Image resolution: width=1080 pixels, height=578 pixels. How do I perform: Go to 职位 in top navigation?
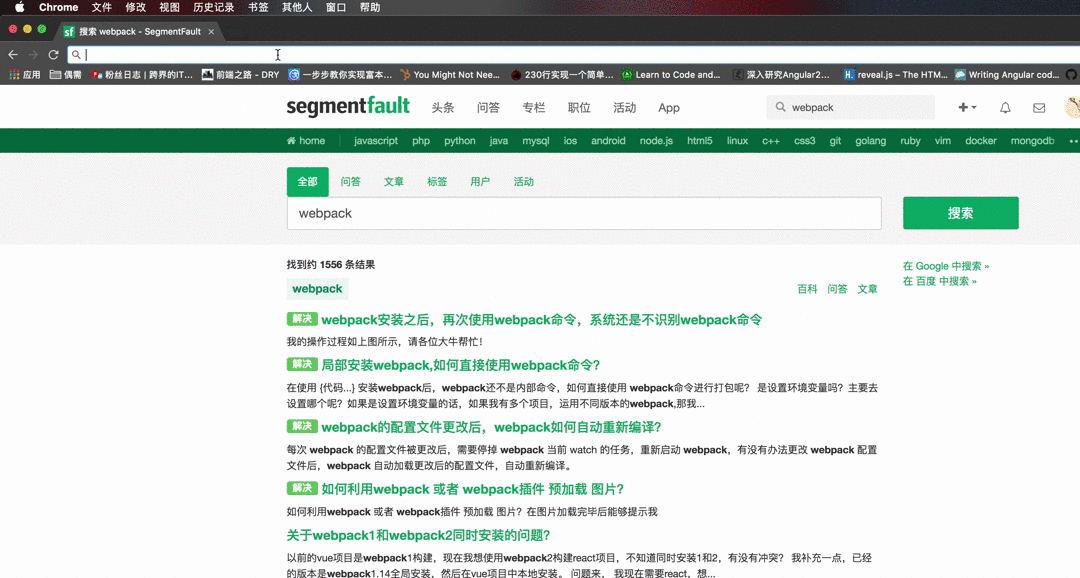pyautogui.click(x=579, y=107)
